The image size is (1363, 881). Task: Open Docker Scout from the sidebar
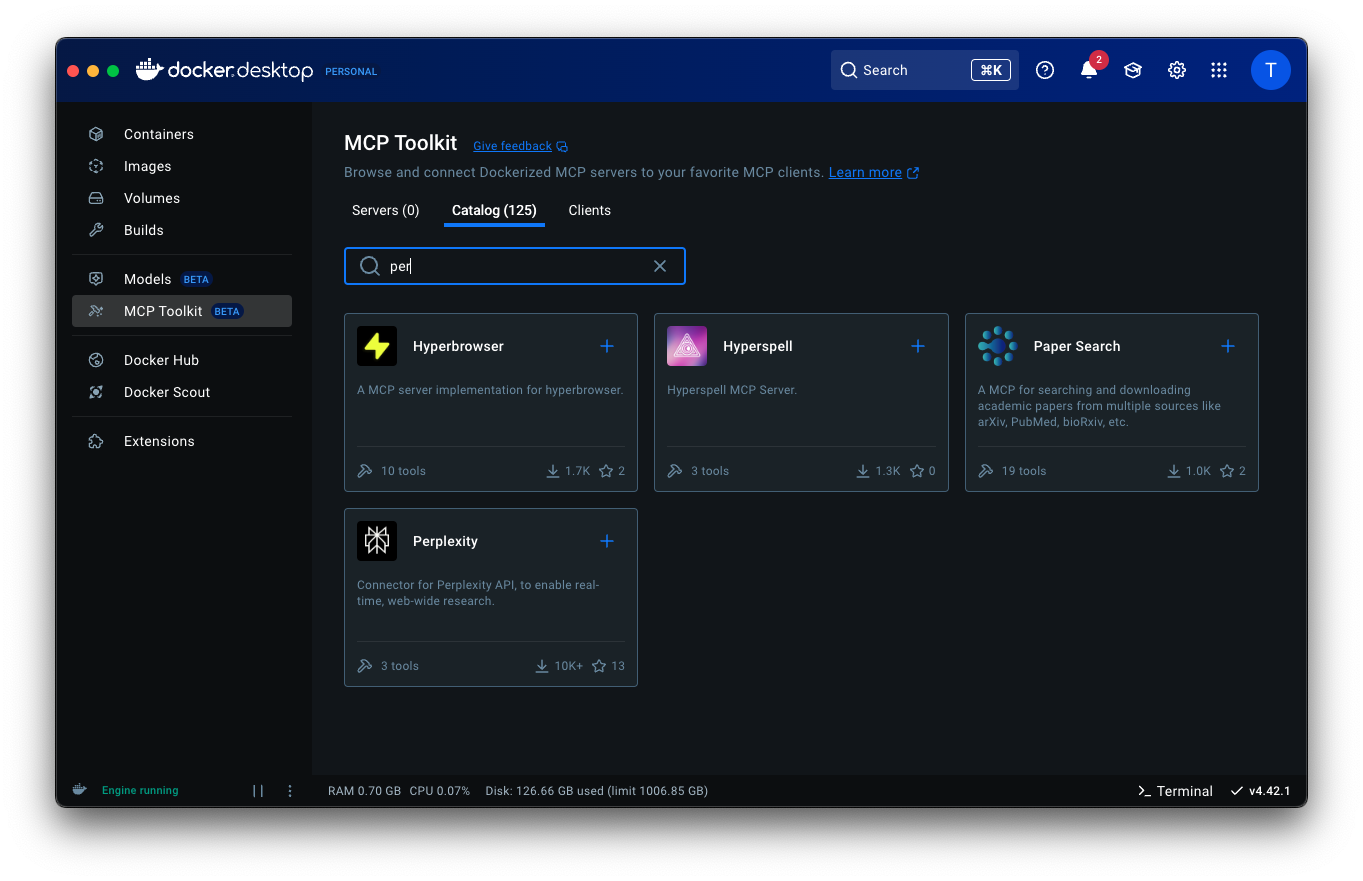181,392
